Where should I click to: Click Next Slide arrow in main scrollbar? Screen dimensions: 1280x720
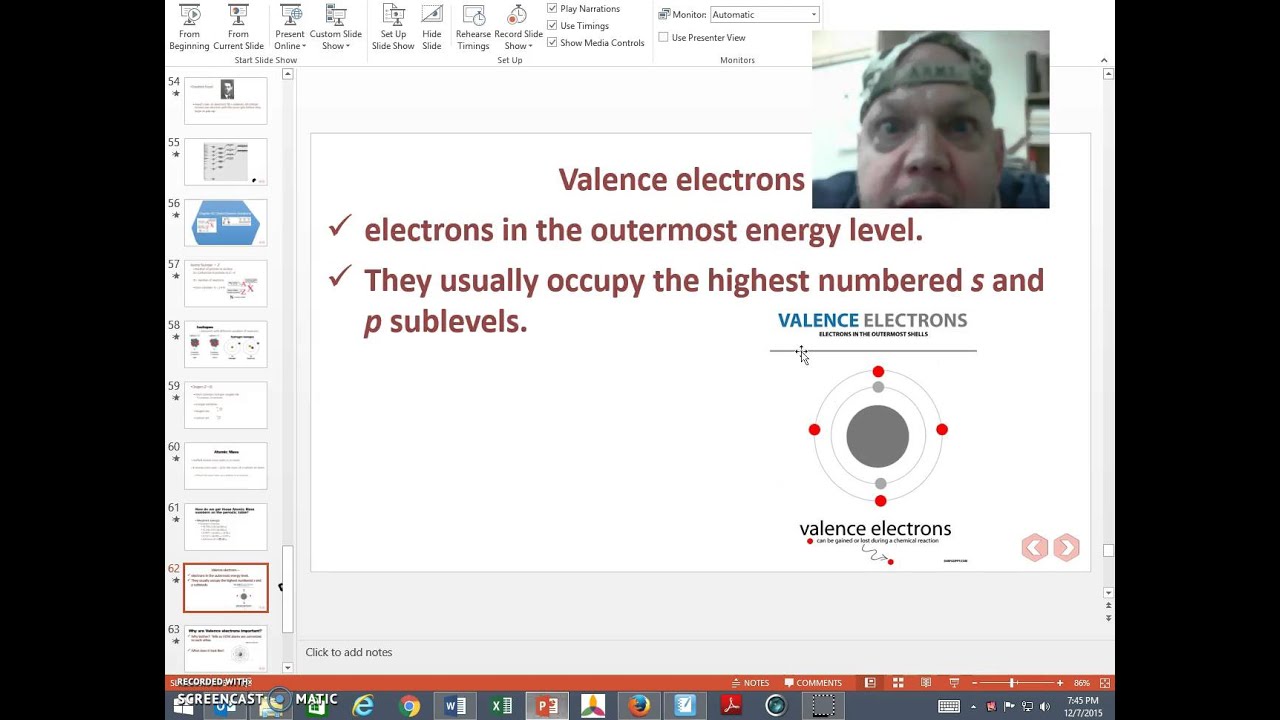(x=1108, y=619)
